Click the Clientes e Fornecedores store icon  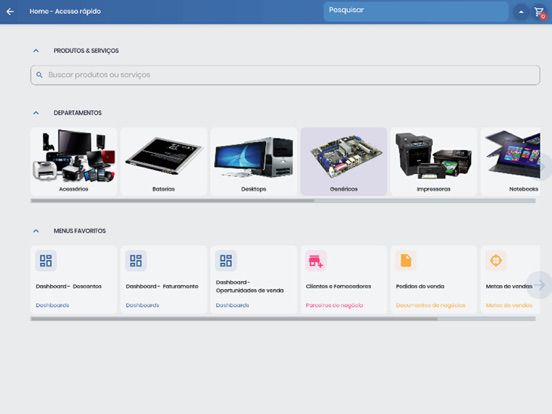tap(316, 261)
